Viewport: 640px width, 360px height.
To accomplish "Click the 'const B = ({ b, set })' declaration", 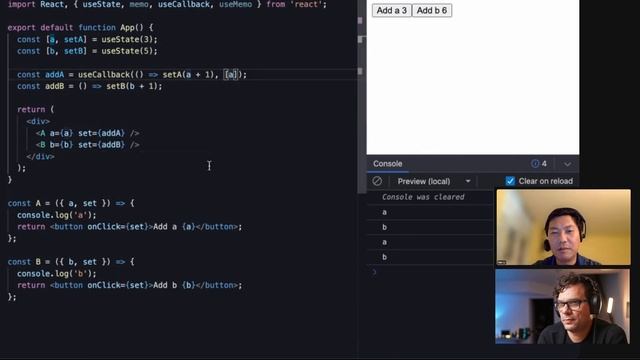I will pos(71,262).
